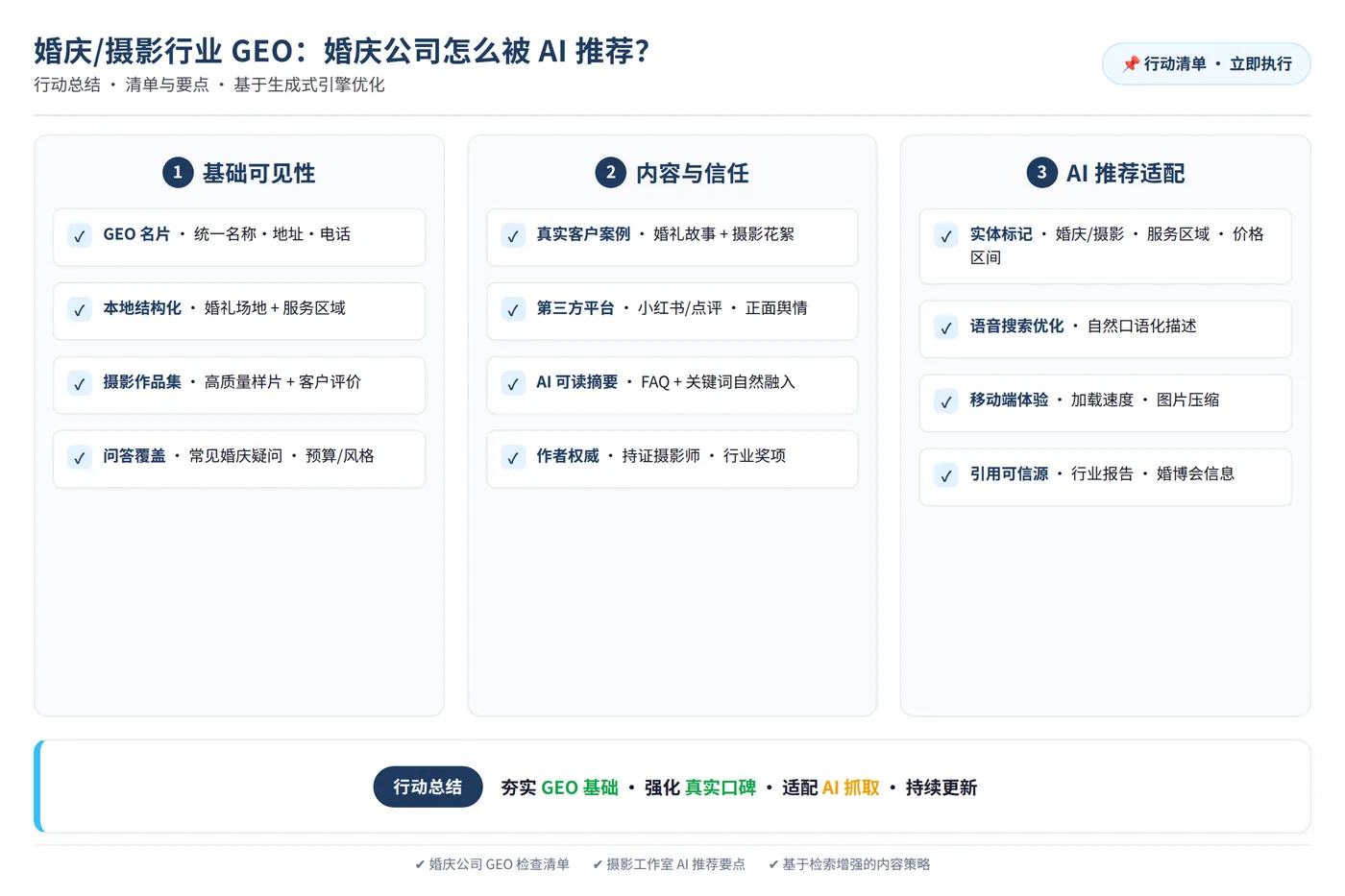Click the text 行业报告 · 婚博会信息
The width and height of the screenshot is (1345, 896).
(x=1153, y=474)
